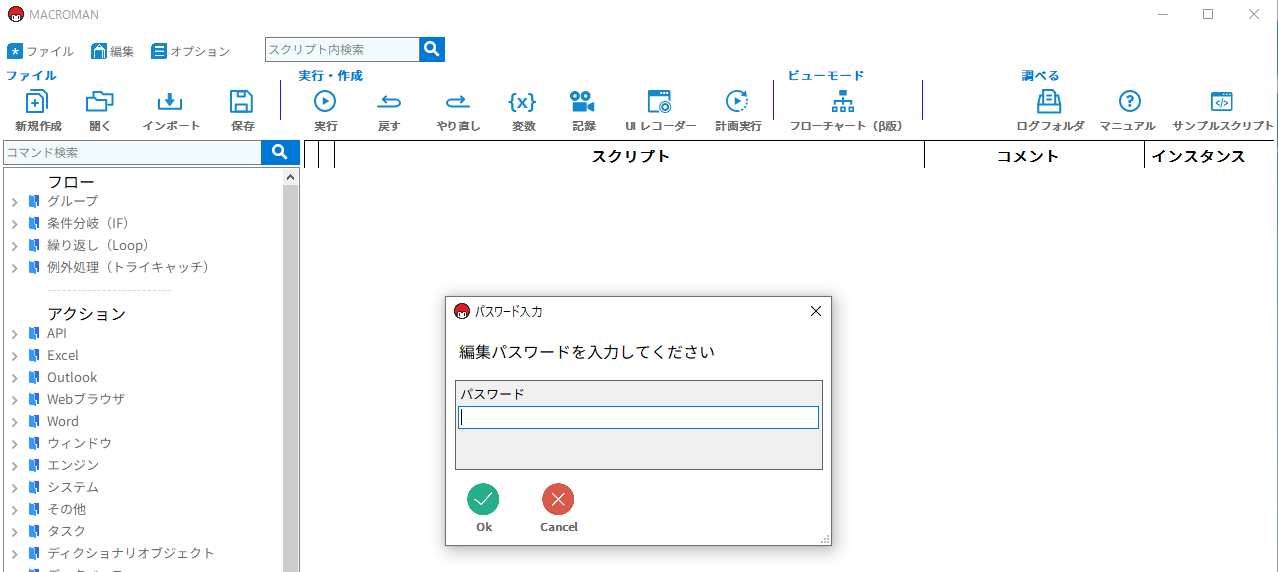
Task: Launch the UI レコーダー icon
Action: [659, 101]
